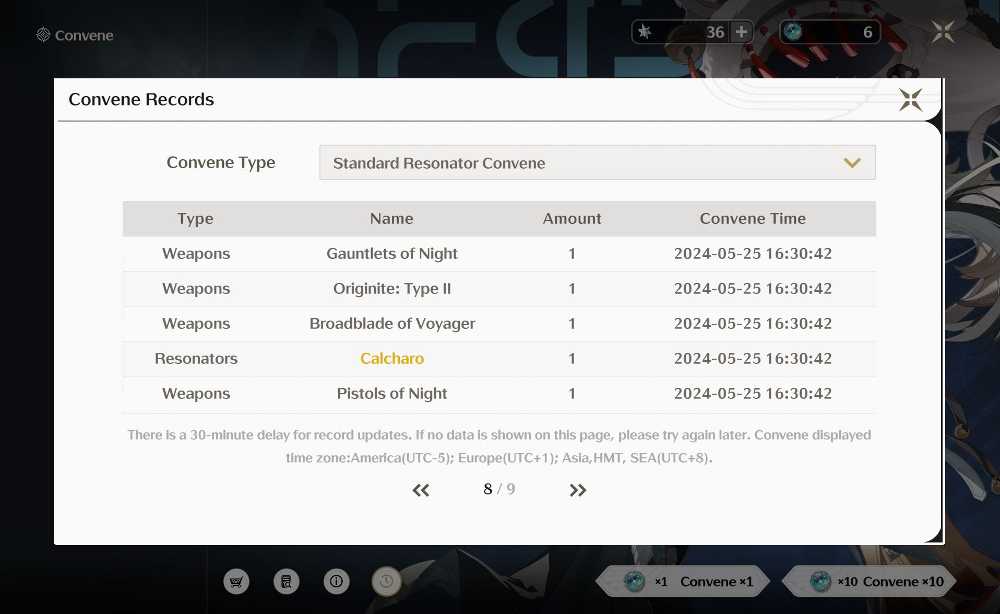Click the page indicator 8 / 9
Image resolution: width=1000 pixels, height=614 pixels.
pyautogui.click(x=499, y=489)
